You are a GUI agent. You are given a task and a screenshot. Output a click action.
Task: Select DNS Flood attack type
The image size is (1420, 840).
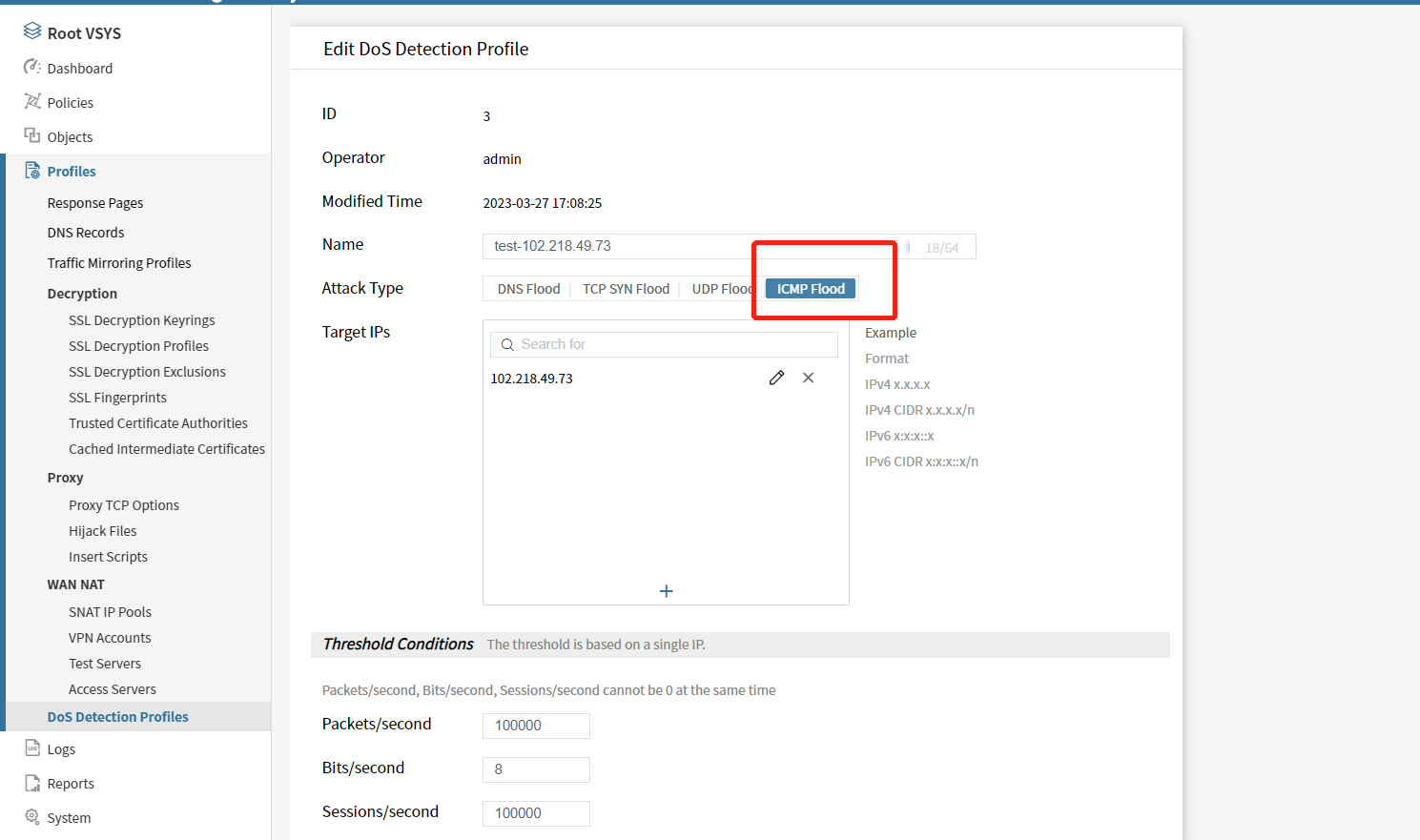pos(528,289)
